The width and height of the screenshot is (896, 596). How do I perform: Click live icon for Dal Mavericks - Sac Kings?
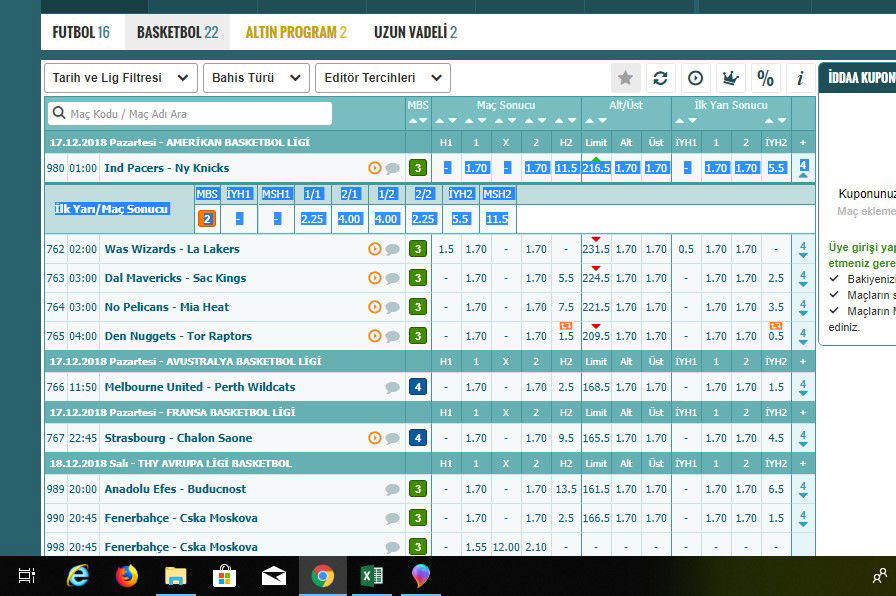tap(374, 278)
